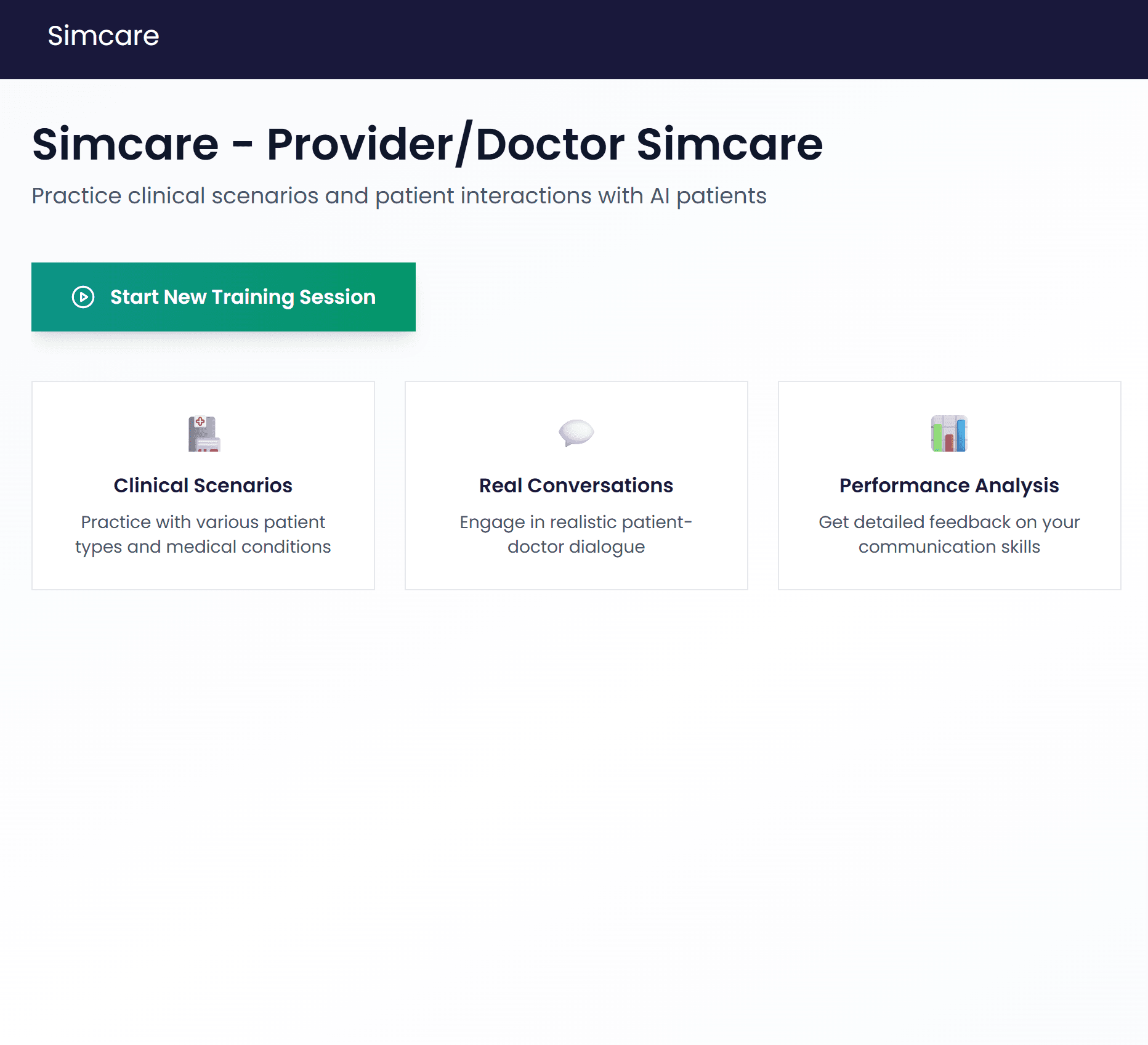Click the hospital icon above Clinical Scenarios
The width and height of the screenshot is (1148, 1045).
click(204, 433)
